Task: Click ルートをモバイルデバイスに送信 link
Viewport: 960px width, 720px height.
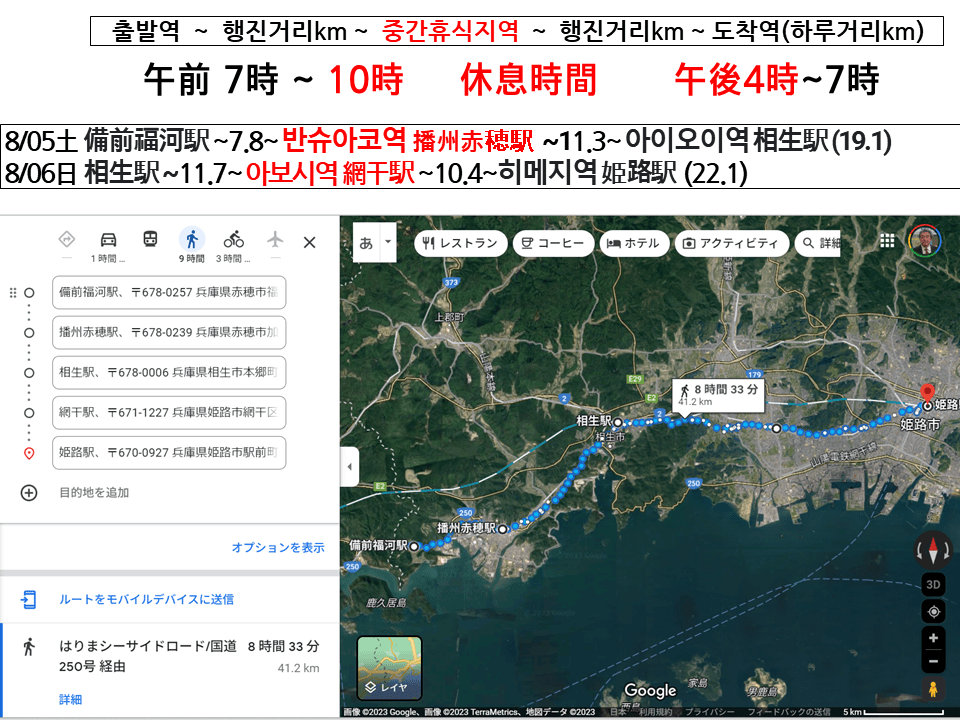Action: (x=146, y=599)
